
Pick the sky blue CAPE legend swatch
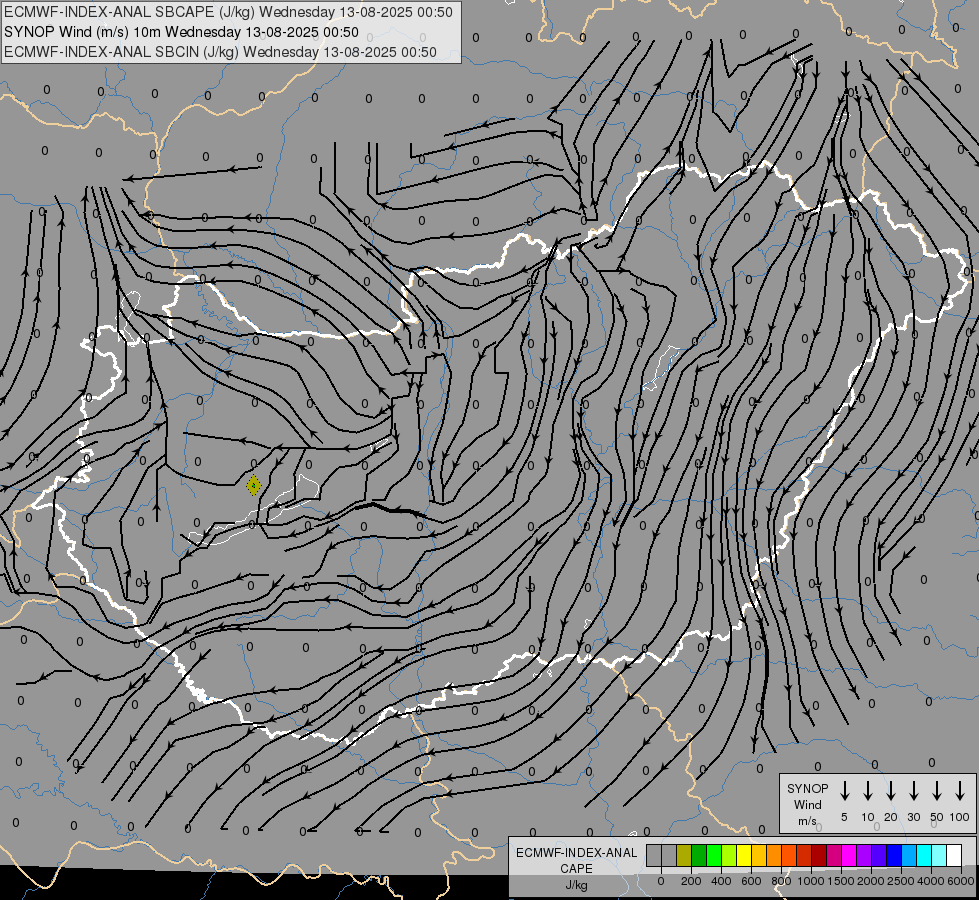[x=909, y=855]
